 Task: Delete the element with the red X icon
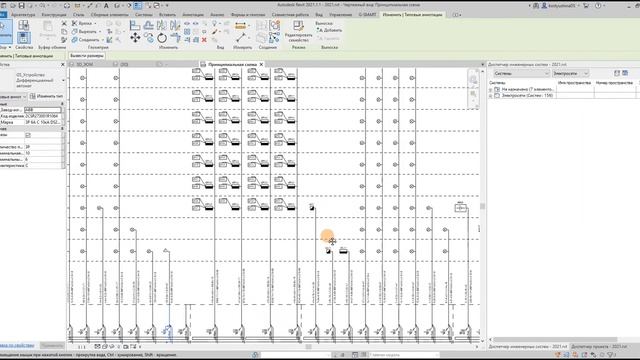204,40
